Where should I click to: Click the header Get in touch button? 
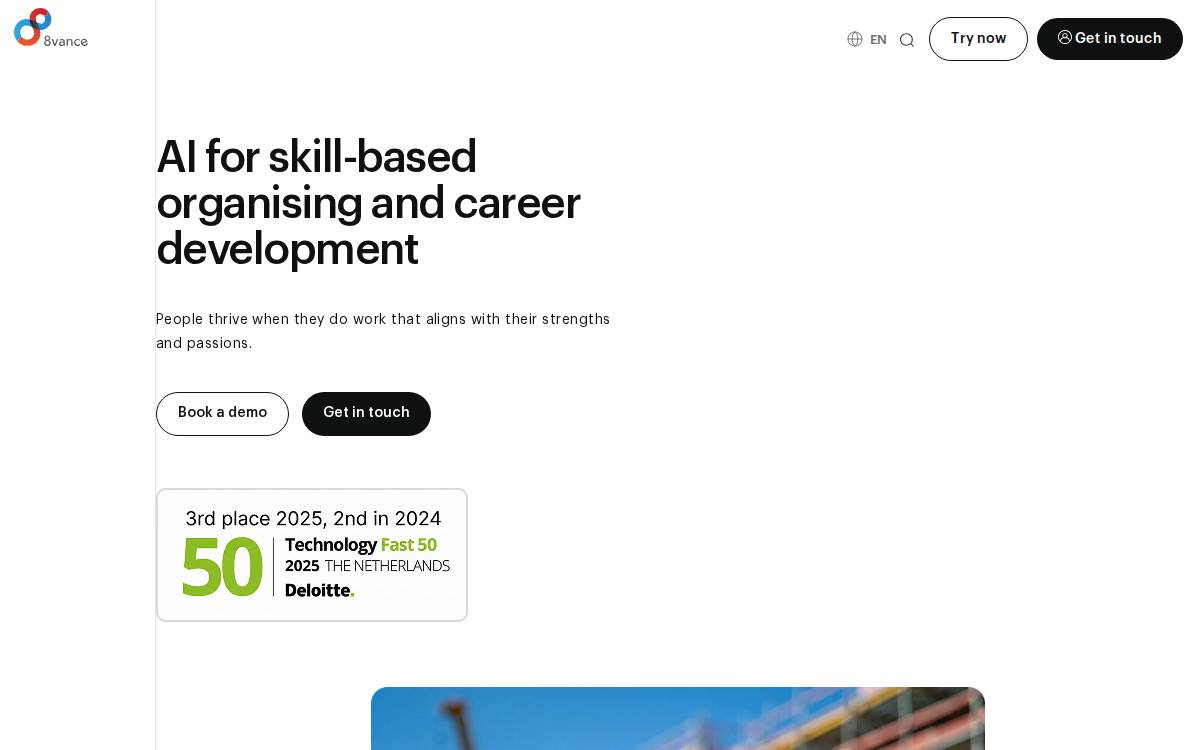pyautogui.click(x=1110, y=39)
